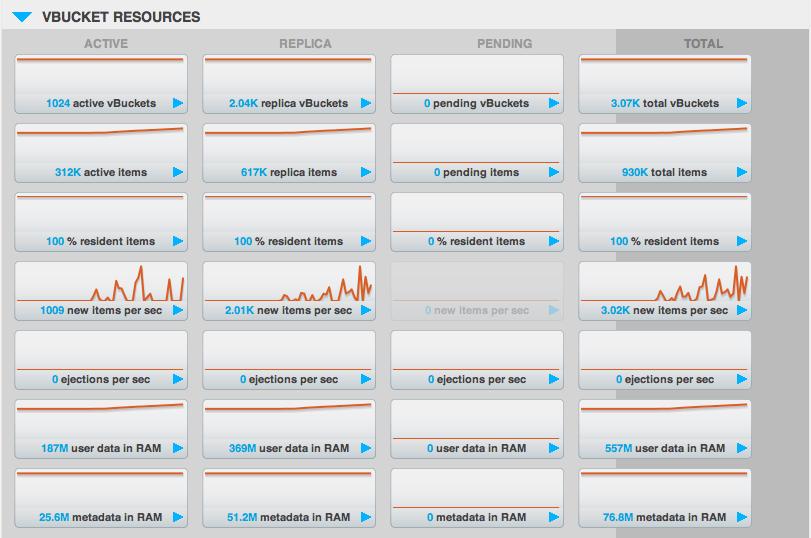Select the pending user data in RAM graph
The width and height of the screenshot is (811, 538).
(x=476, y=420)
